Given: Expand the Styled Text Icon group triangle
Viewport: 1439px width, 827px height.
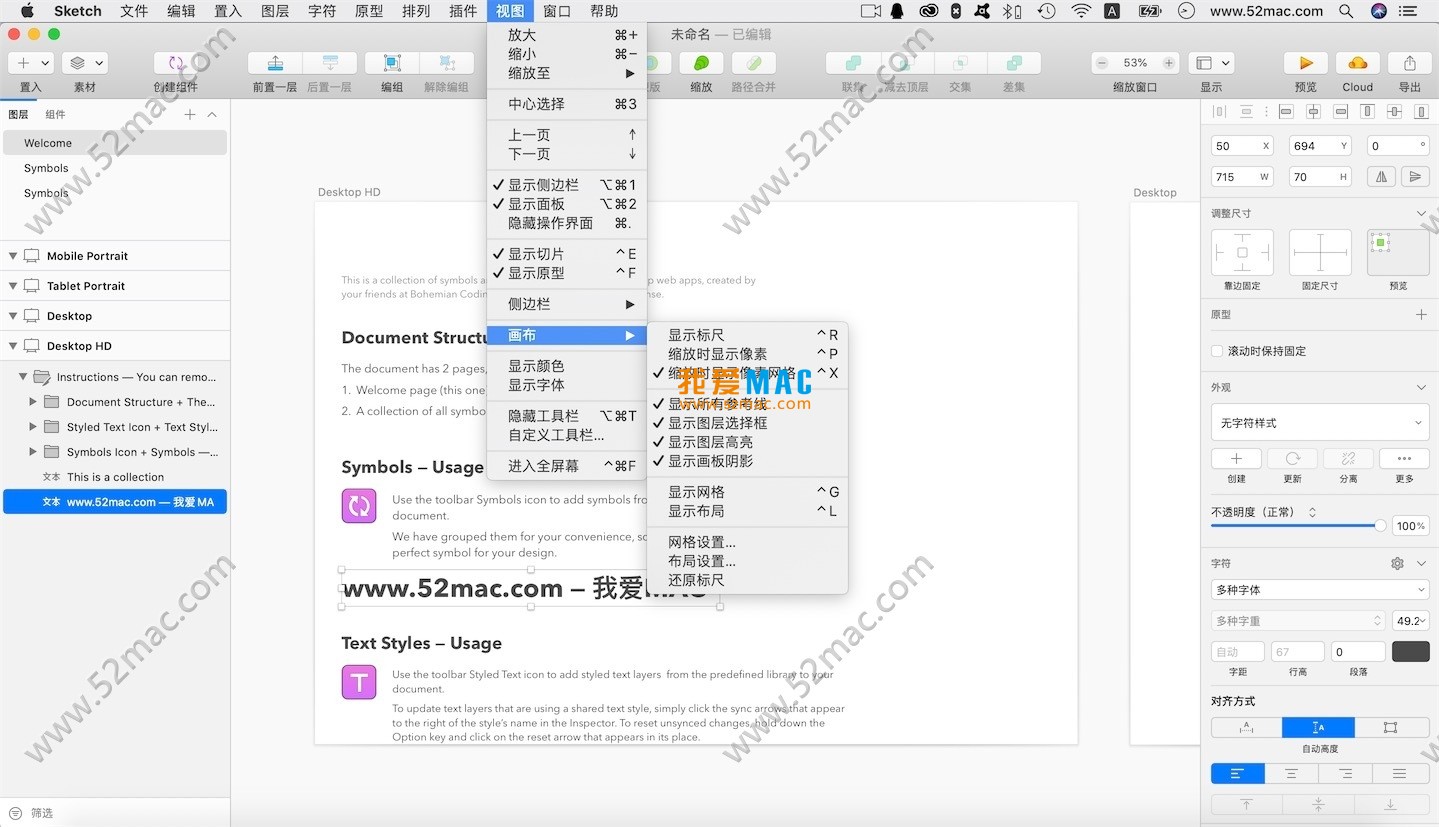Looking at the screenshot, I should (x=33, y=427).
